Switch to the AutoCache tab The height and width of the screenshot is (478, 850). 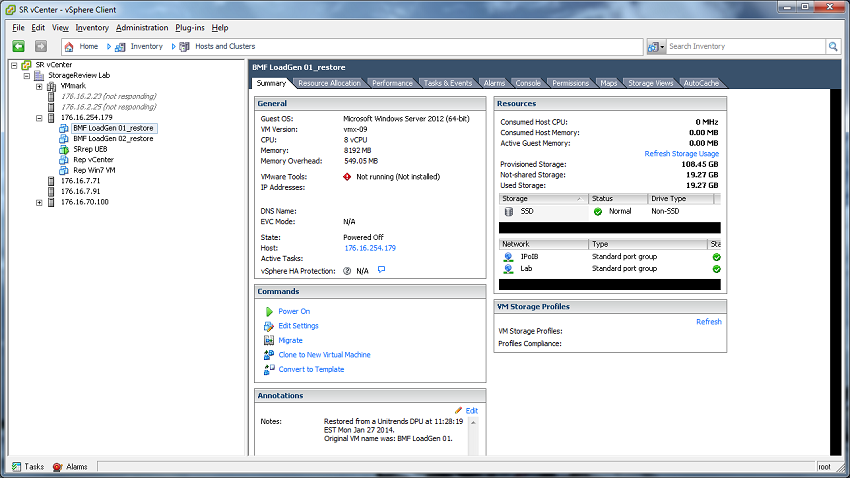(701, 83)
